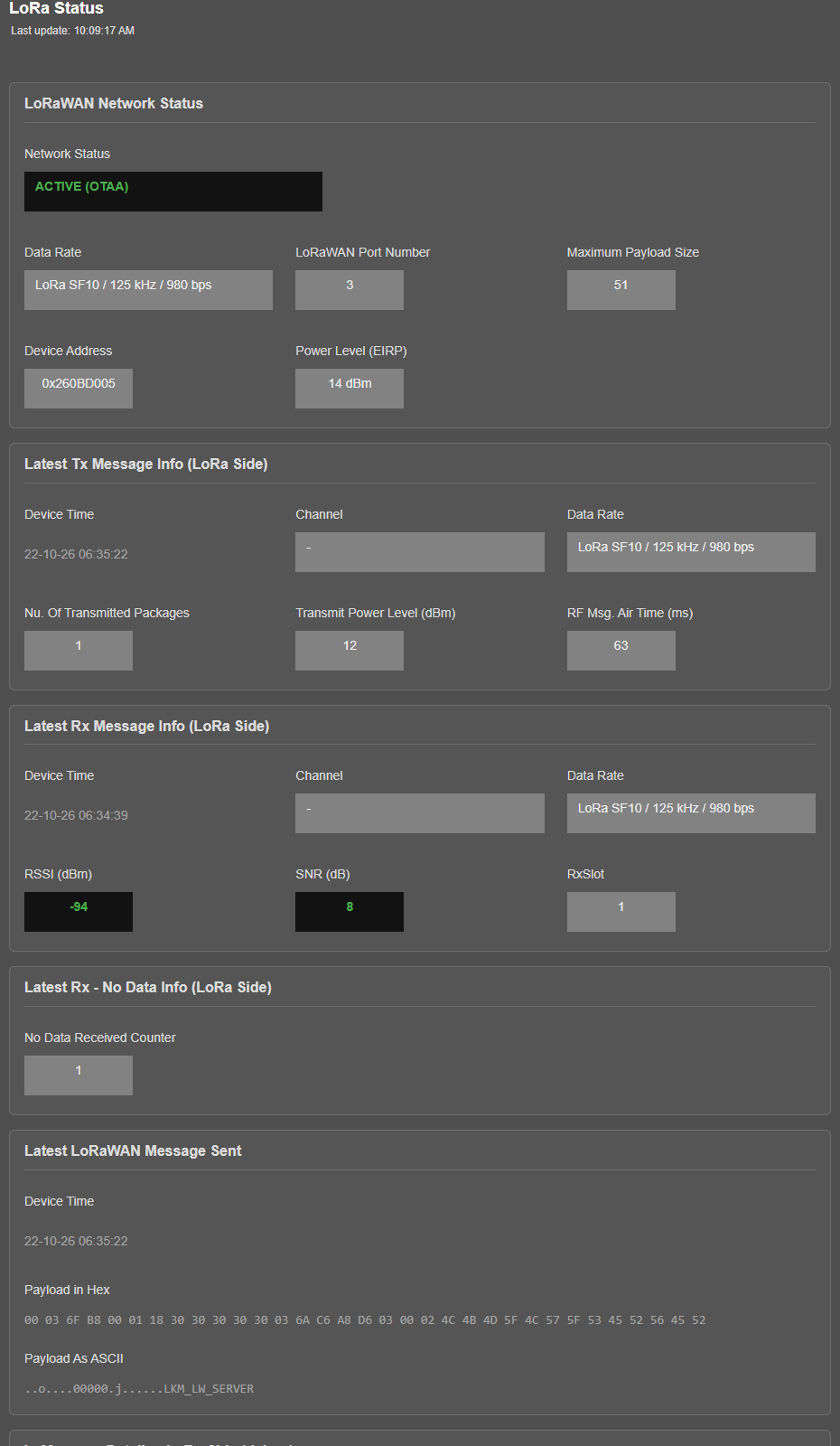Click the Channel field in Latest Tx Message Info

[420, 552]
